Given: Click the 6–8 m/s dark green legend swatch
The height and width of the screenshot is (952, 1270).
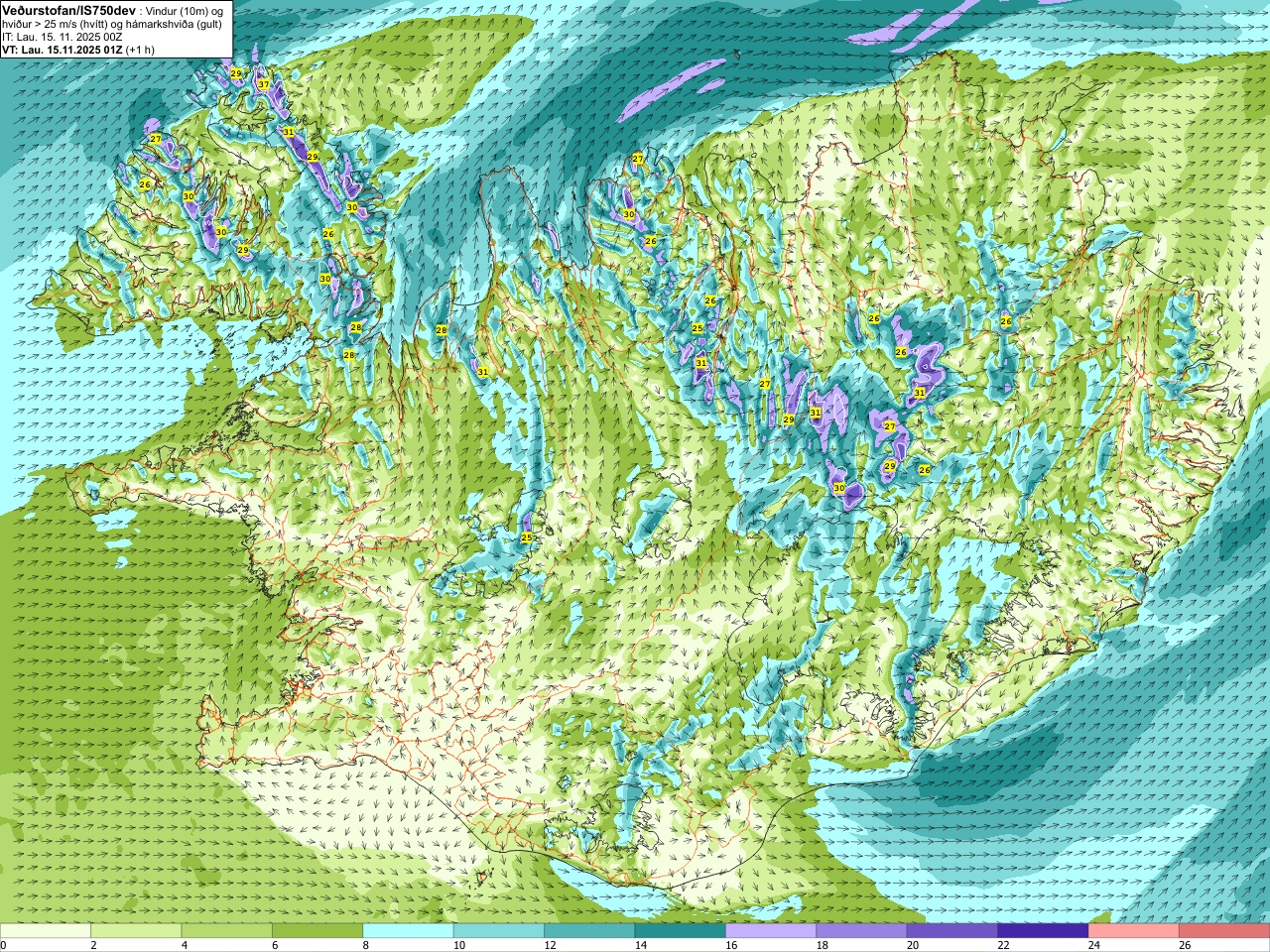Looking at the screenshot, I should [318, 931].
